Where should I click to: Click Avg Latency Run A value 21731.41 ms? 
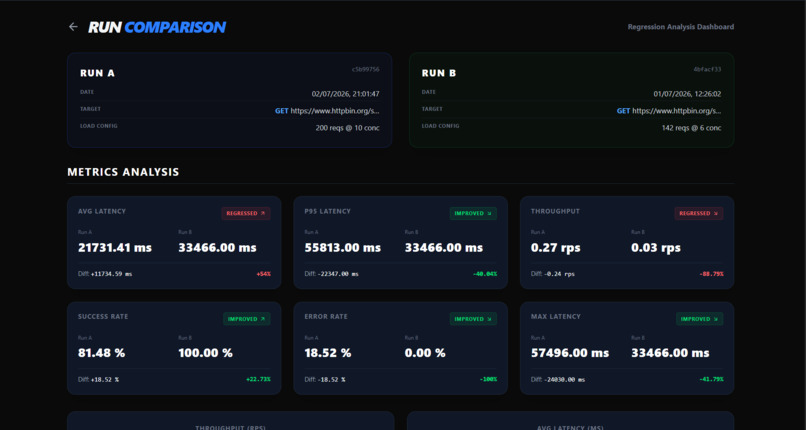tap(115, 248)
